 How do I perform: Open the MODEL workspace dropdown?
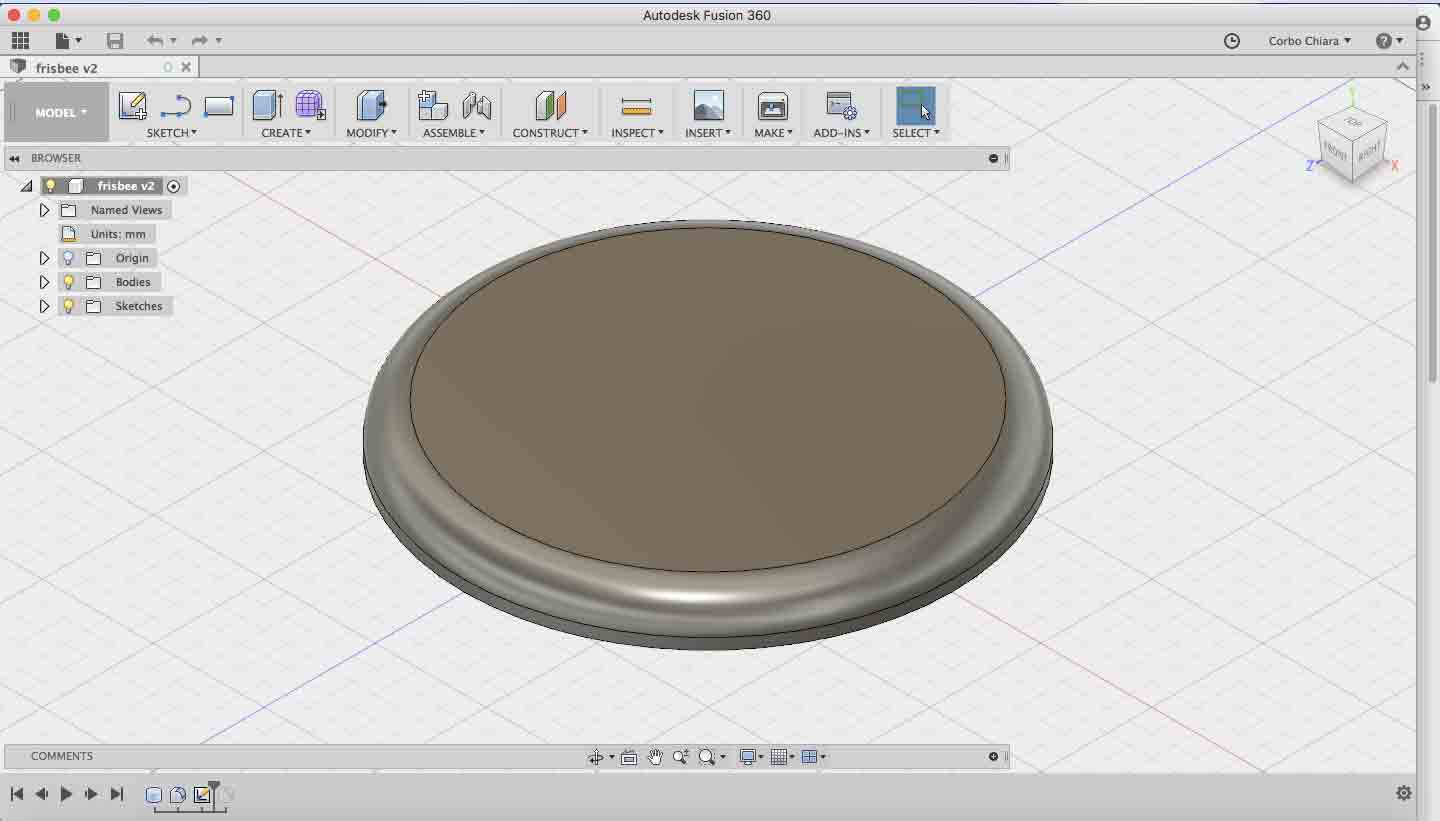tap(57, 112)
